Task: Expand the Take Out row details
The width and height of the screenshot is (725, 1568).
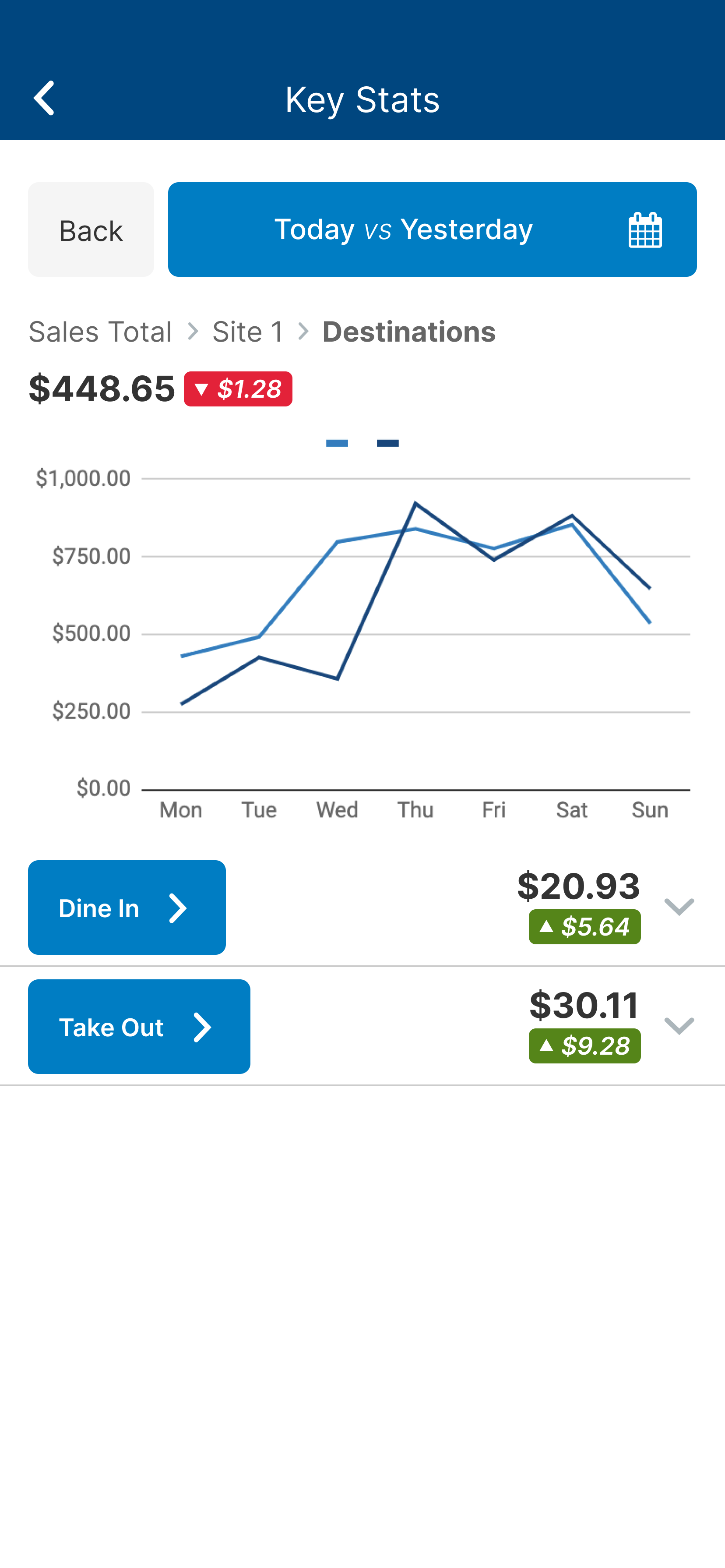Action: tap(679, 1026)
